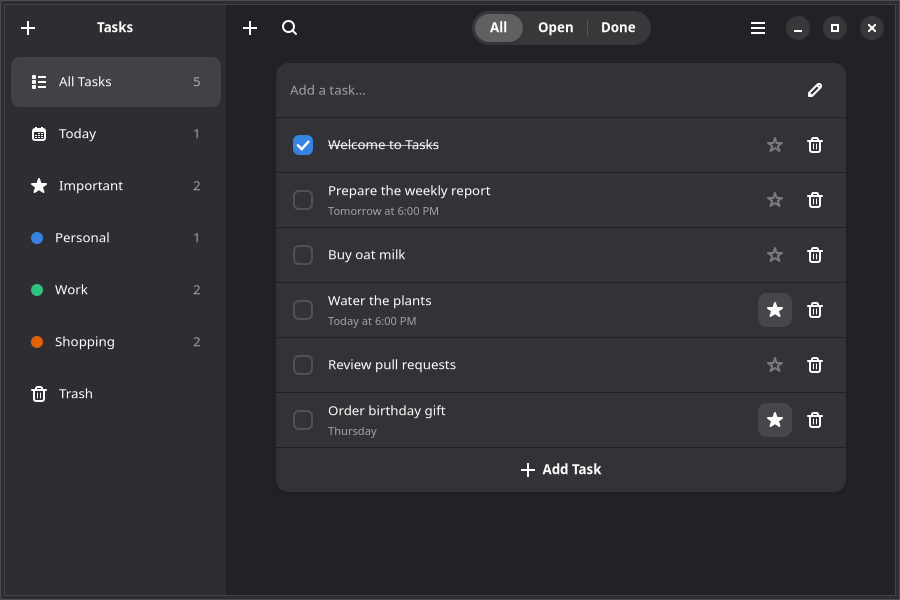900x600 pixels.
Task: Close the Tasks window
Action: point(871,28)
